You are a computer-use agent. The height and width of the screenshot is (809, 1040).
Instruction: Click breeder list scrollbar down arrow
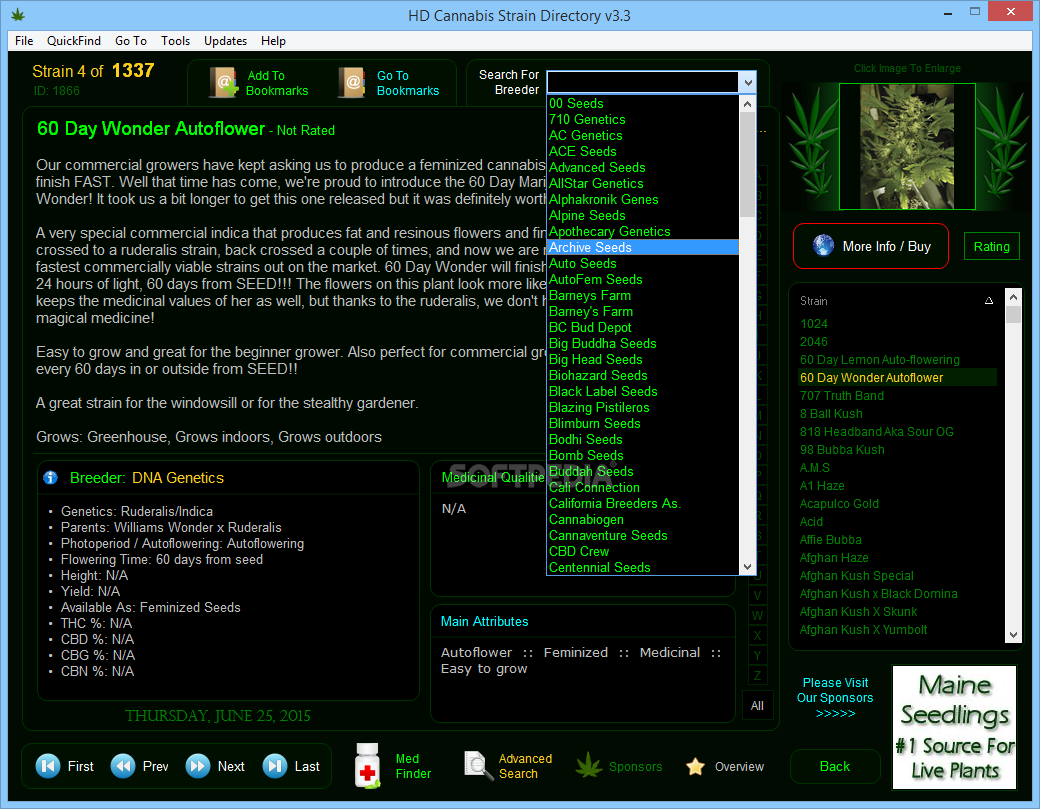point(748,567)
